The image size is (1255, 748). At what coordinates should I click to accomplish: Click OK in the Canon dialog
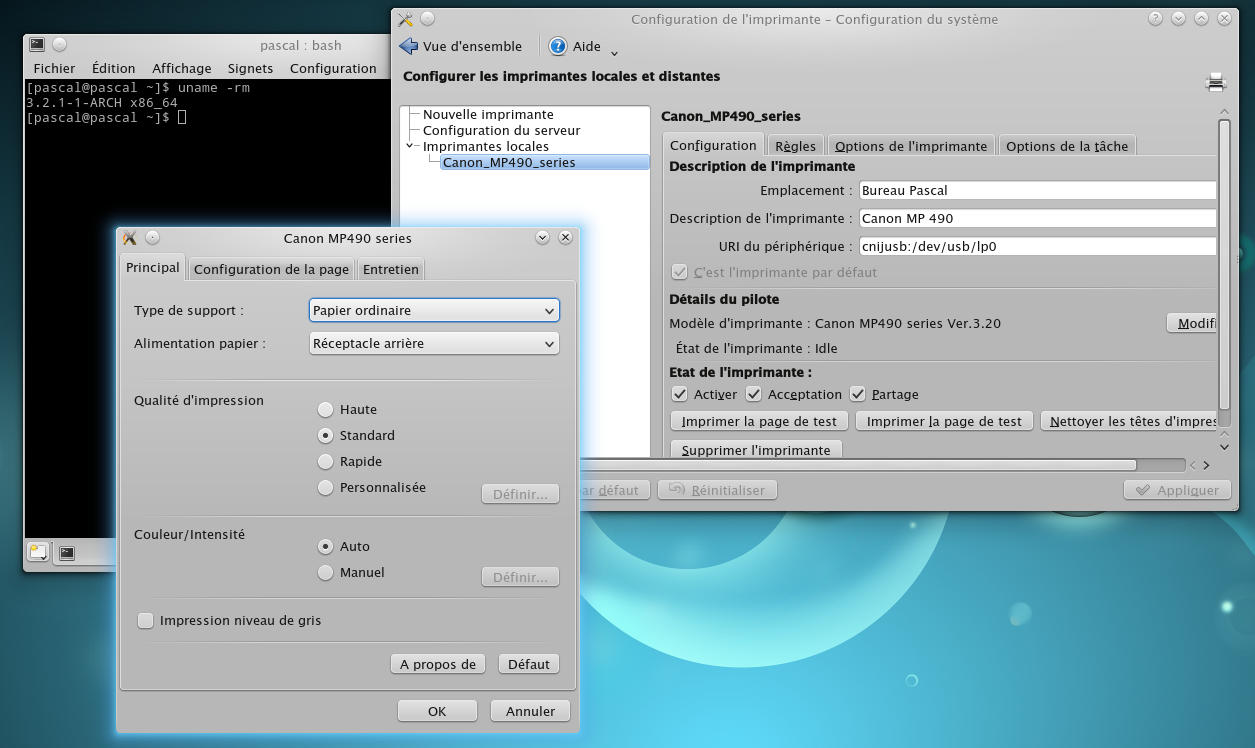tap(437, 711)
